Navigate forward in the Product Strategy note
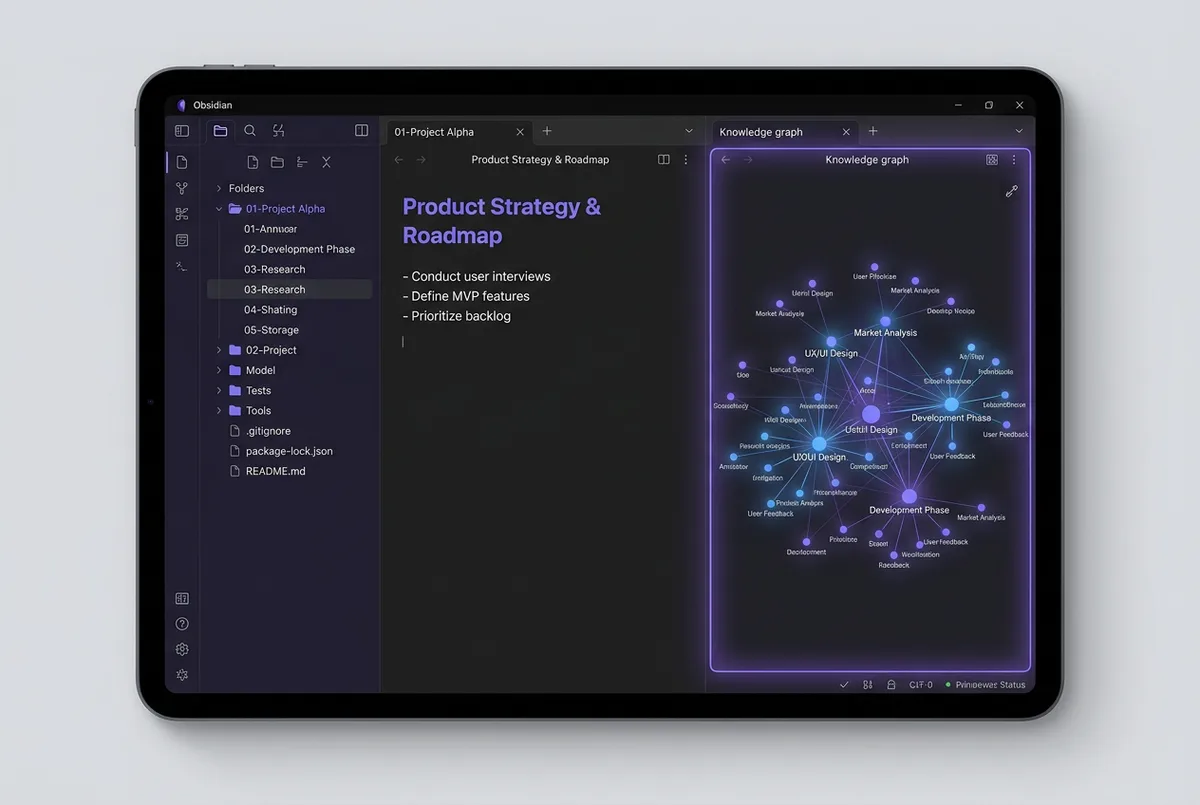This screenshot has width=1200, height=805. (421, 160)
